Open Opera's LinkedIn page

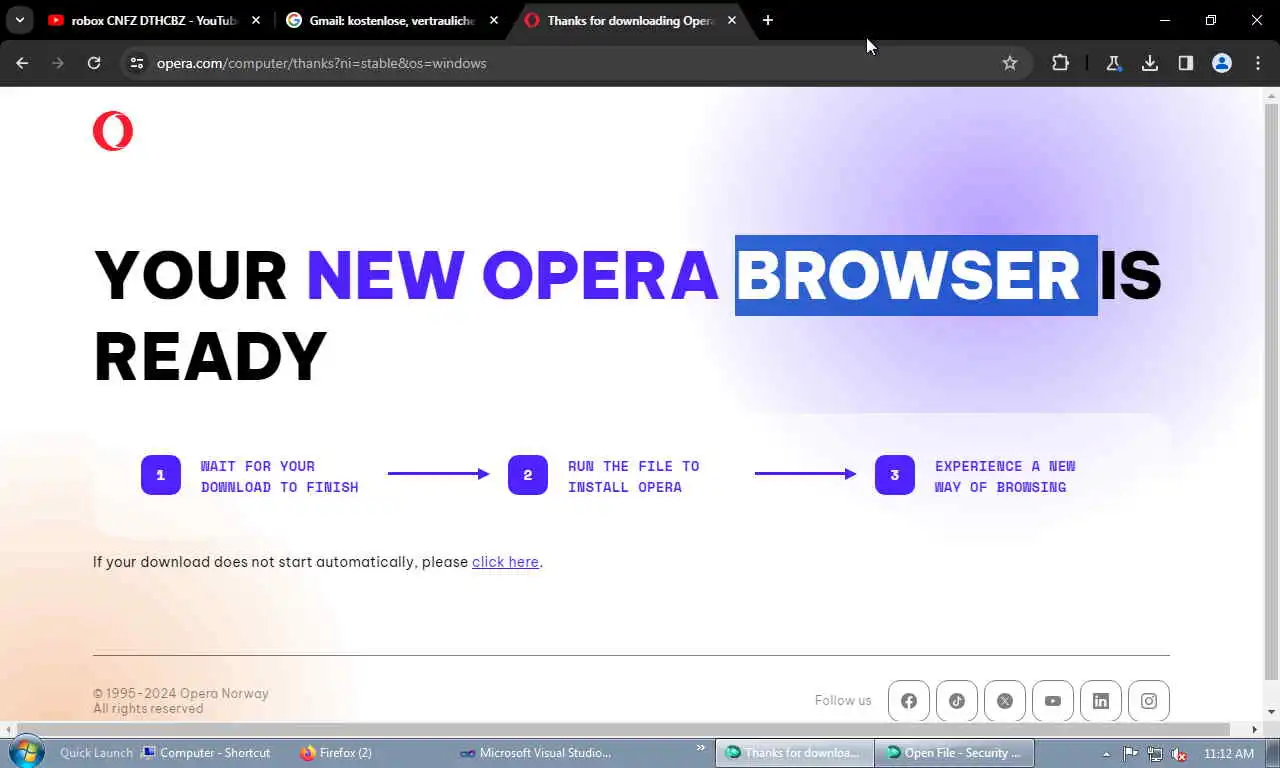1101,701
